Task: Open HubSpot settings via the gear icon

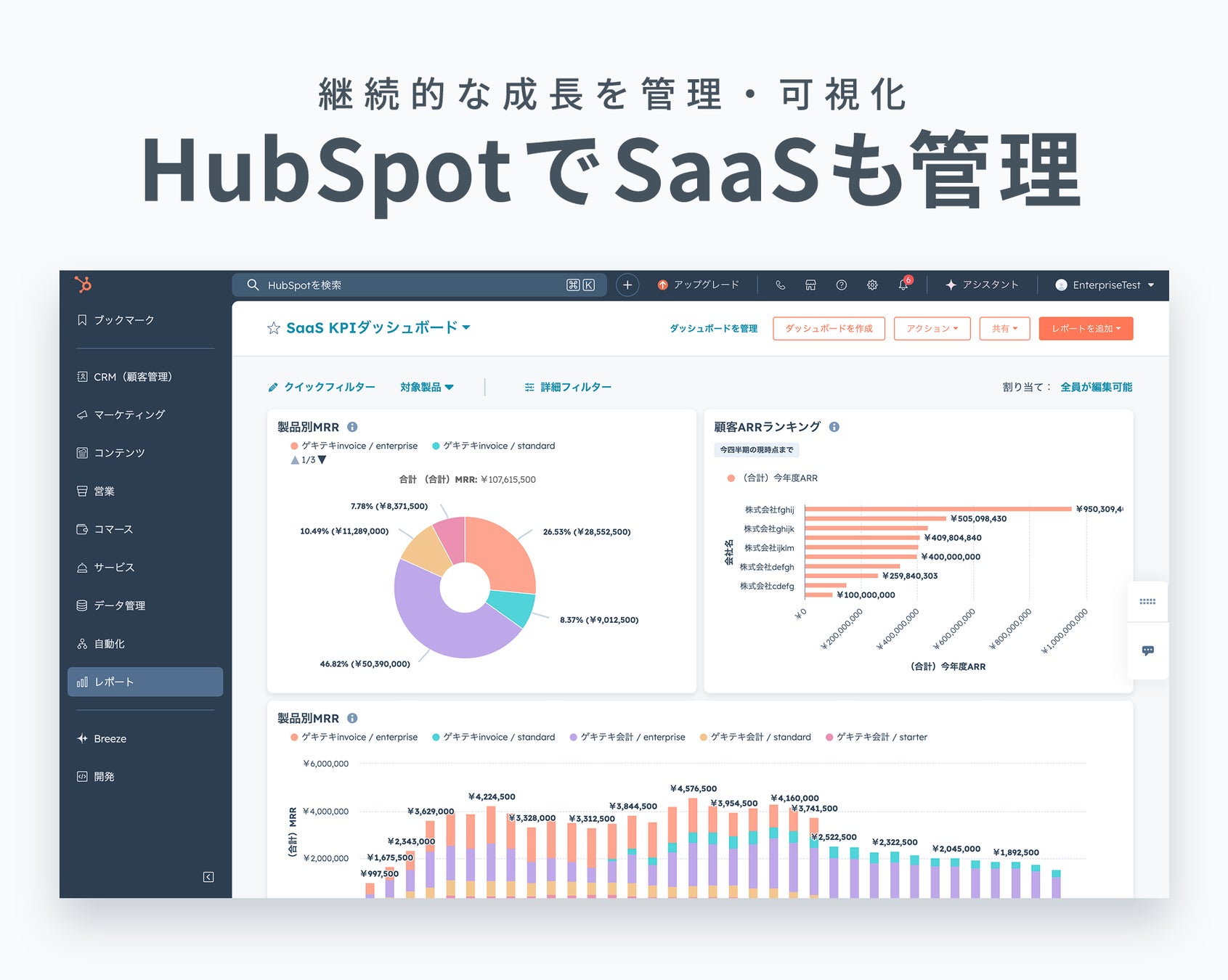Action: point(871,285)
